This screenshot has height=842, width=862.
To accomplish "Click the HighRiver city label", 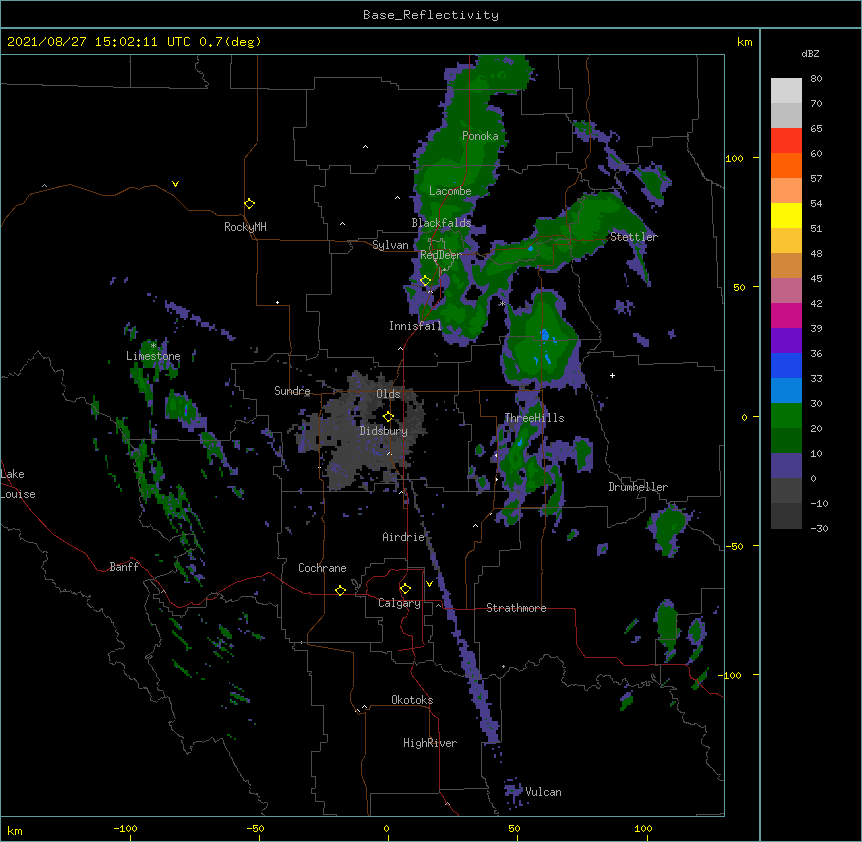I will point(430,743).
